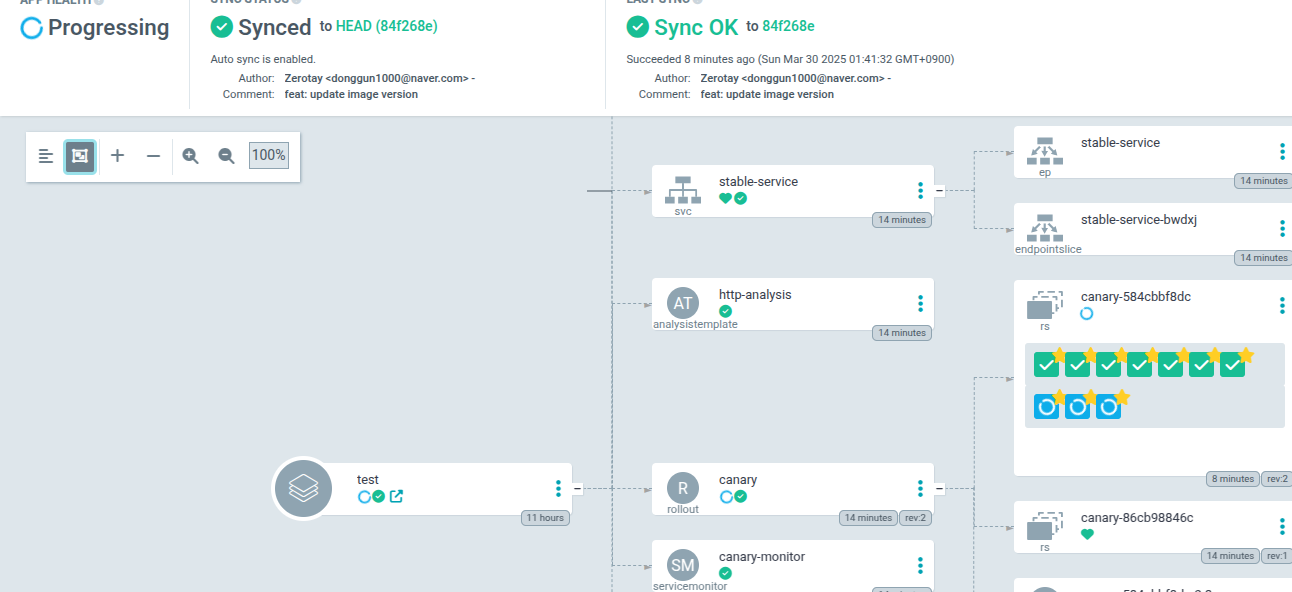Image resolution: width=1292 pixels, height=592 pixels.
Task: Click the compact nodes view icon
Action: click(46, 156)
